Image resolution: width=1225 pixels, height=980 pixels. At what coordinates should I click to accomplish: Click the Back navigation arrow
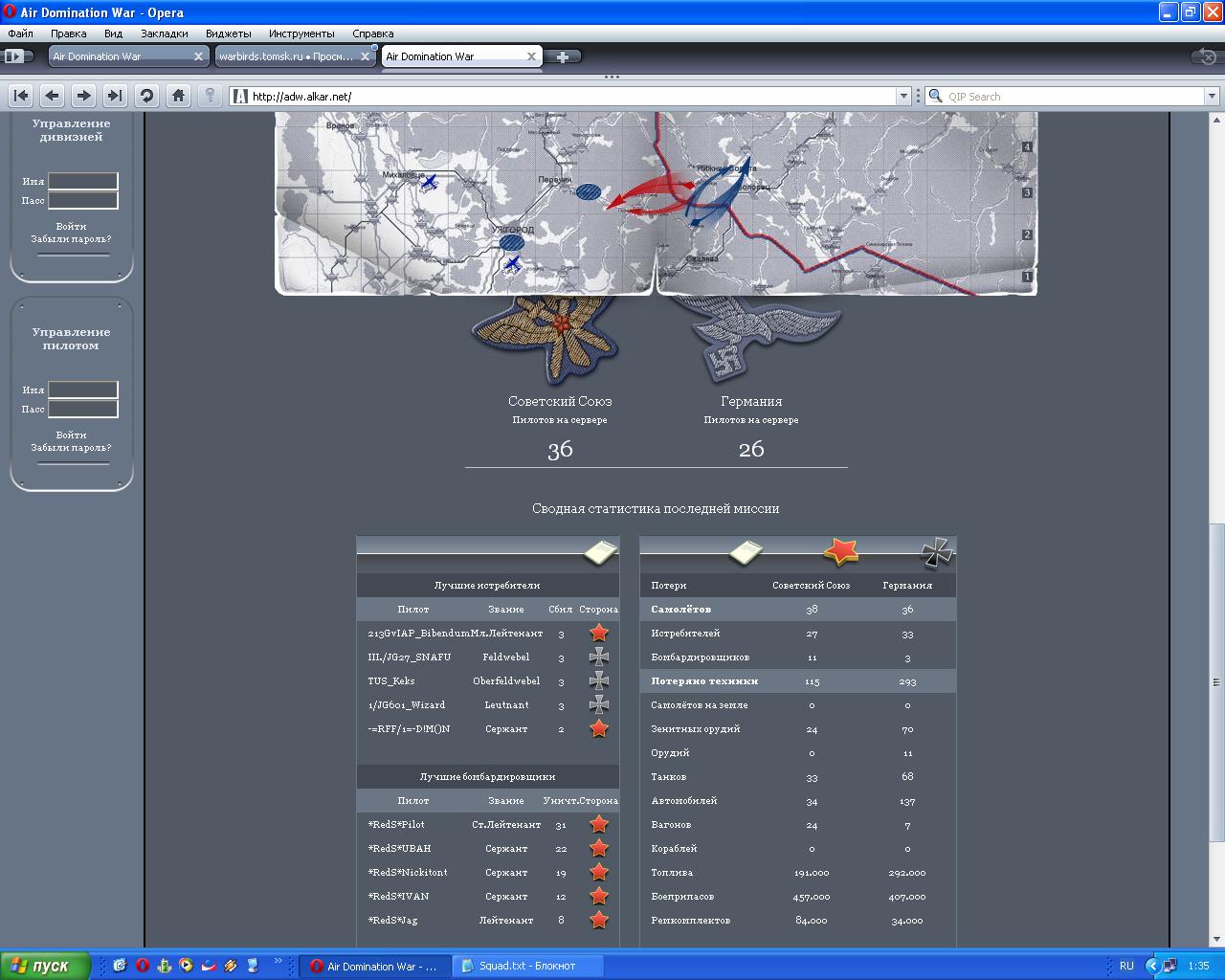click(53, 96)
